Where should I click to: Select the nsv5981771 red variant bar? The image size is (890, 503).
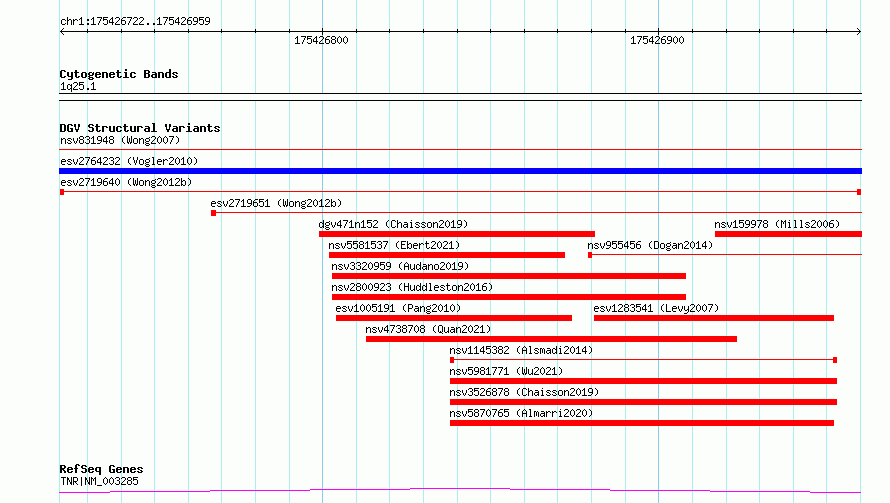pos(643,381)
